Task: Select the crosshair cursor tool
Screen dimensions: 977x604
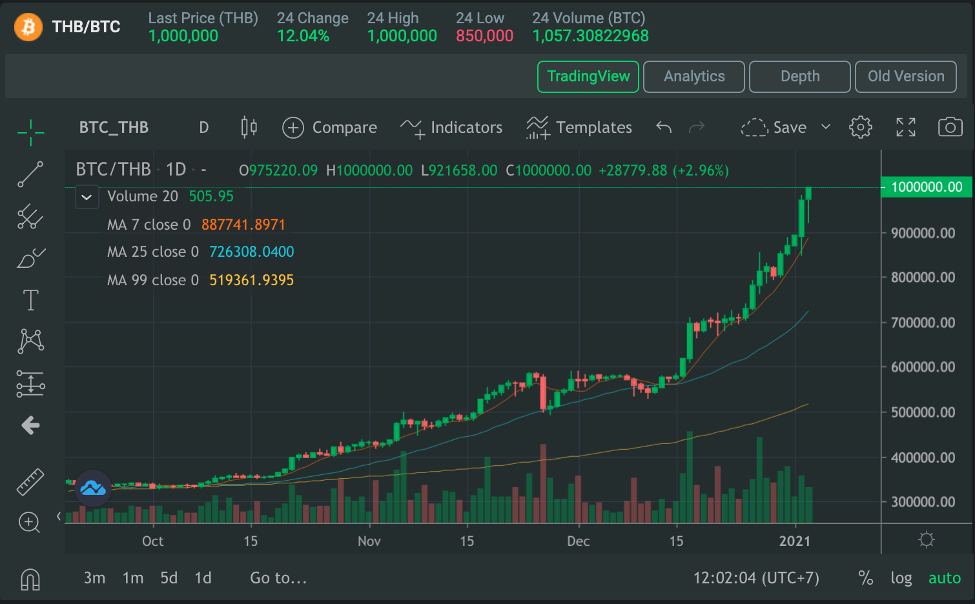Action: (31, 130)
